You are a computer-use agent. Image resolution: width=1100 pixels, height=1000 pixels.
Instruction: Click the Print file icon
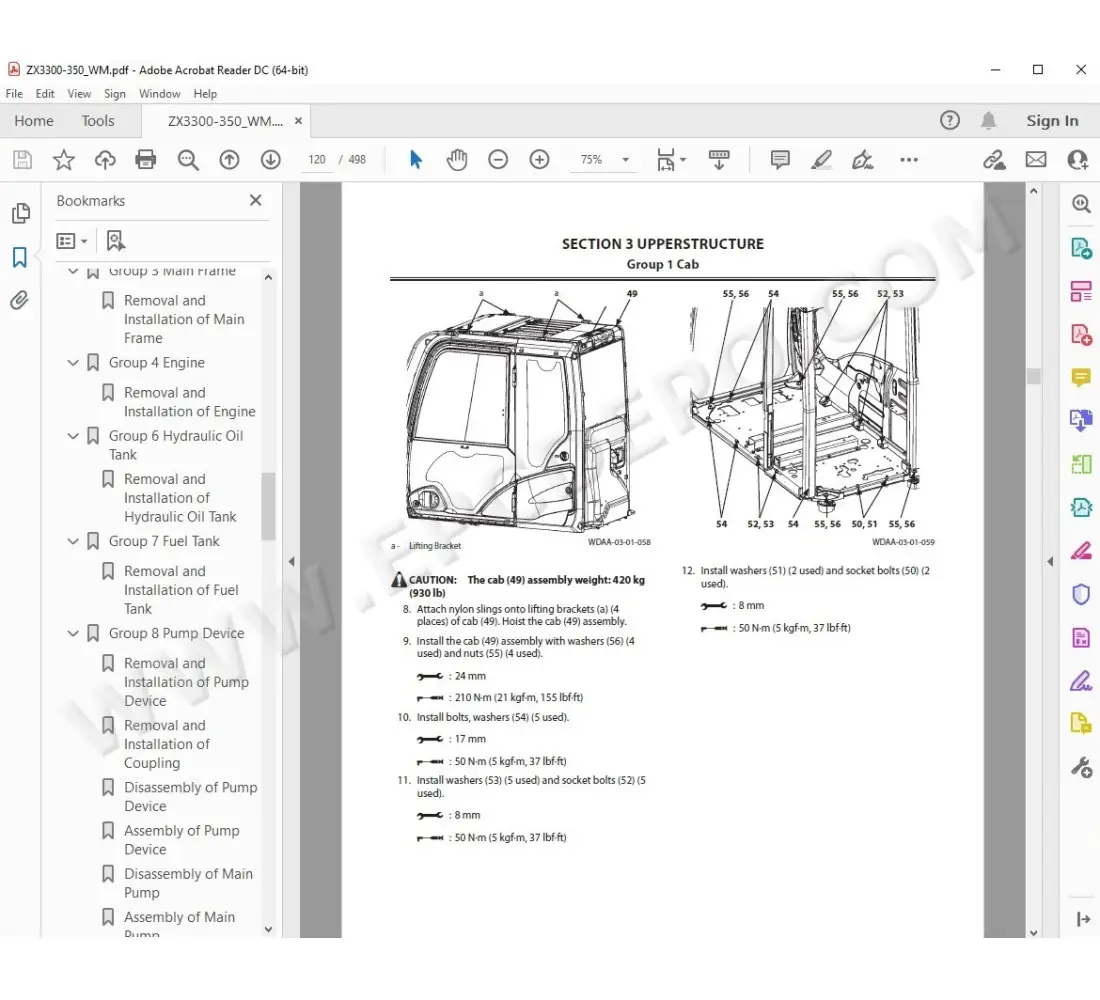pyautogui.click(x=146, y=160)
